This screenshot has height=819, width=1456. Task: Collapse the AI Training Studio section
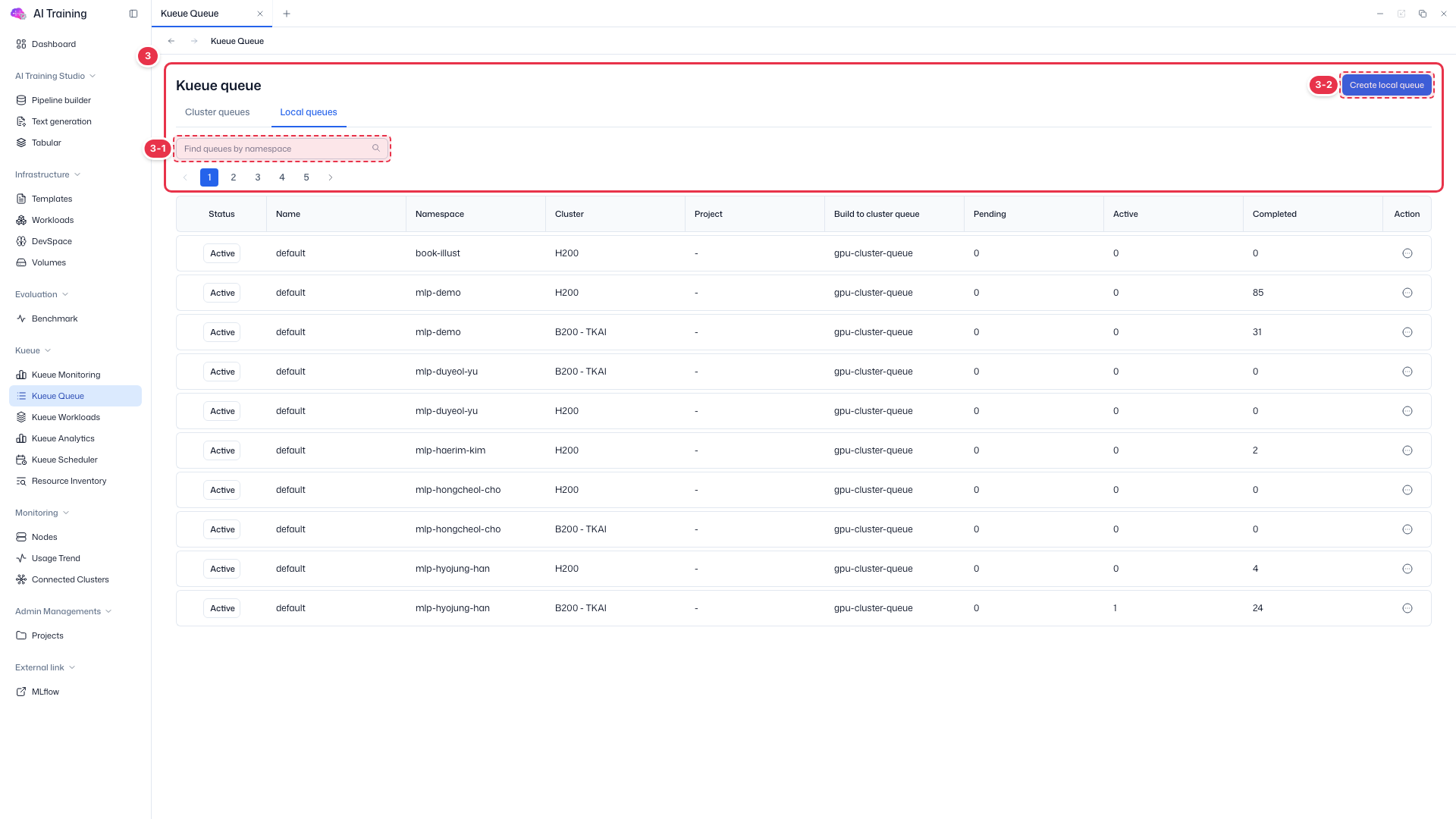(x=55, y=76)
